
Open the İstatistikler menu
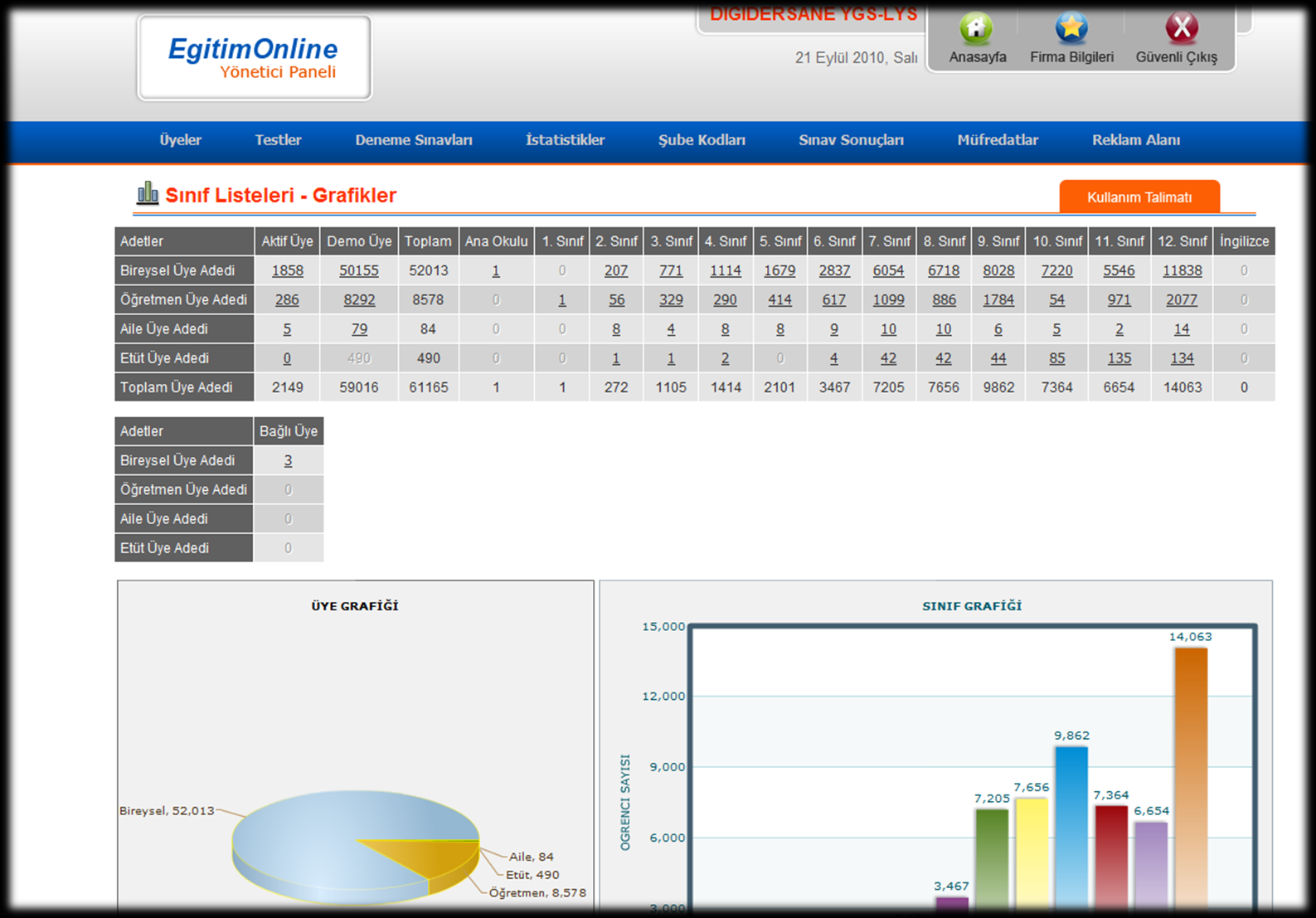pos(566,140)
